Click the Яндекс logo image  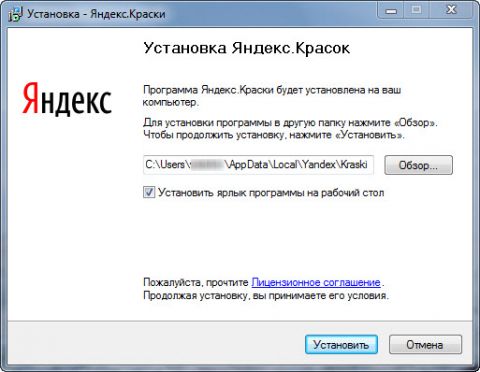pyautogui.click(x=67, y=99)
